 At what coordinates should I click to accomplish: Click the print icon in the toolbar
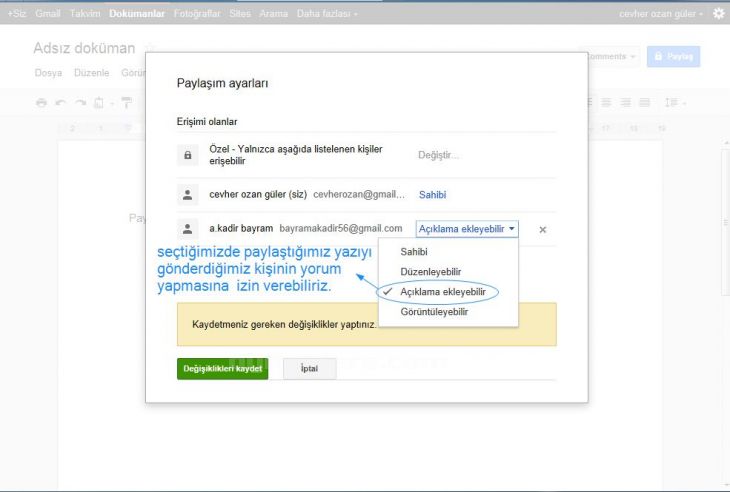(41, 102)
